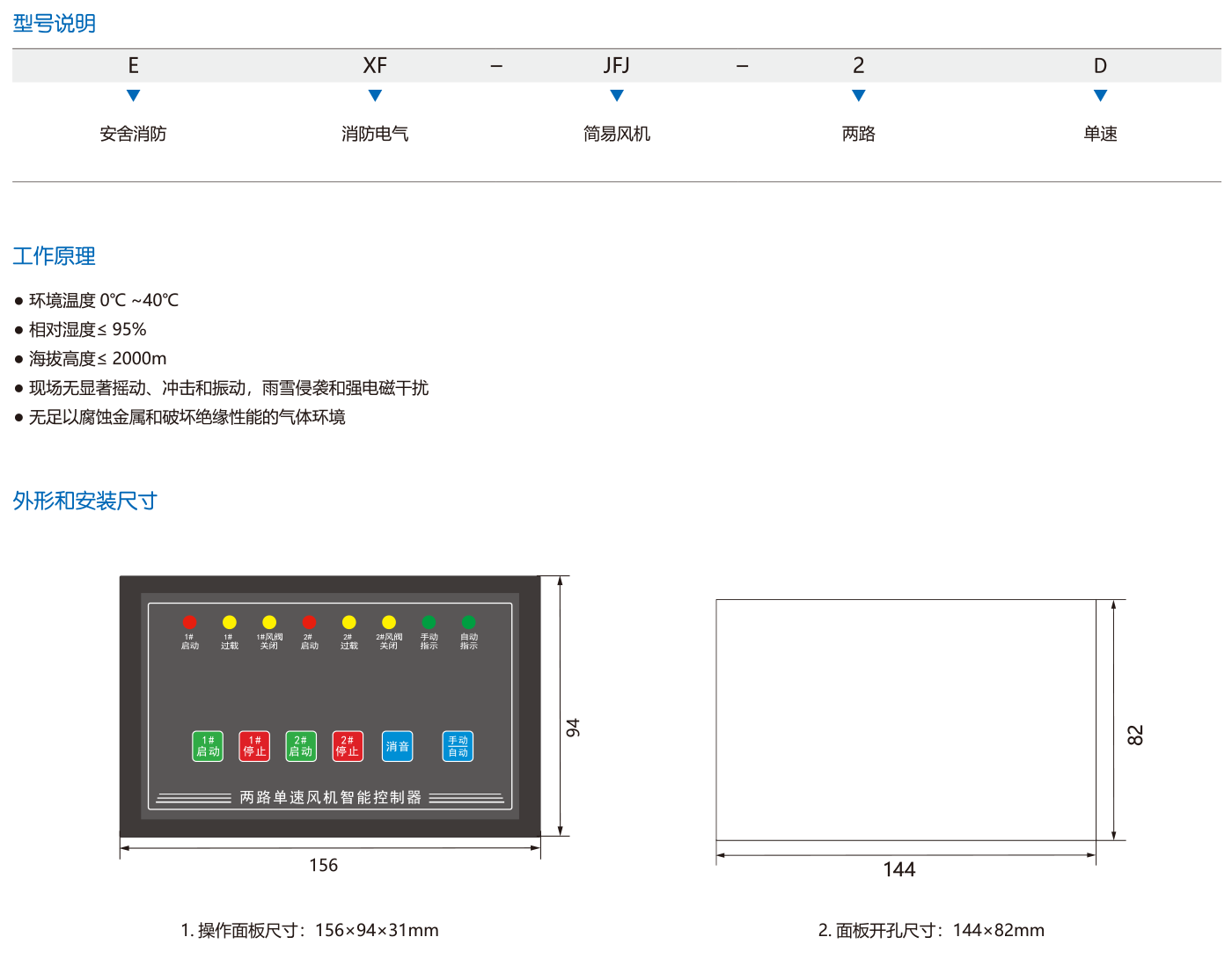This screenshot has height=959, width=1232.
Task: Click the yellow 1#风阀 关闭 indicator light
Action: (269, 622)
